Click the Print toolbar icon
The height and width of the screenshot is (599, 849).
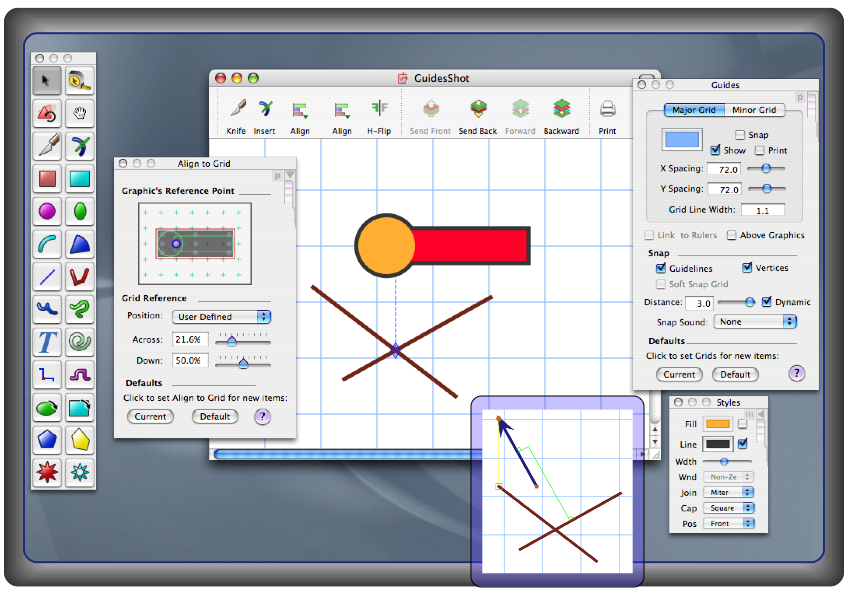point(608,116)
